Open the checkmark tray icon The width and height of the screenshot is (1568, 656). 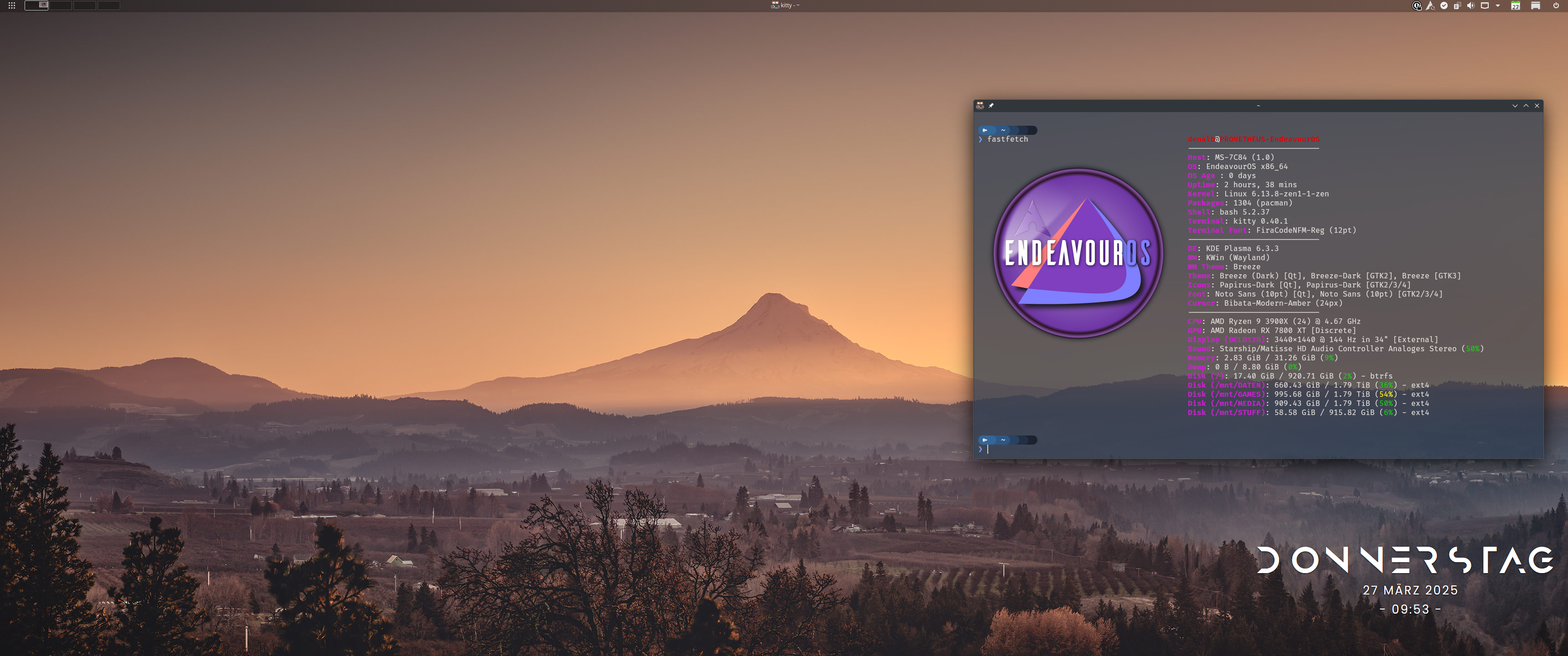point(1444,5)
